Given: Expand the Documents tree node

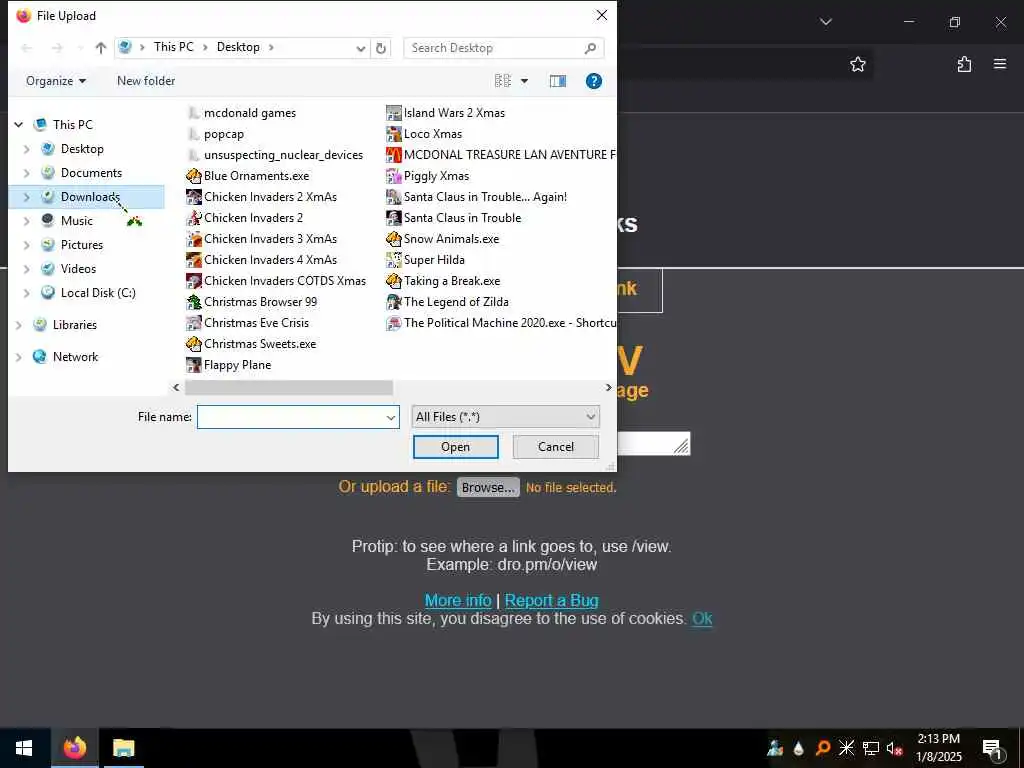Looking at the screenshot, I should click(26, 173).
